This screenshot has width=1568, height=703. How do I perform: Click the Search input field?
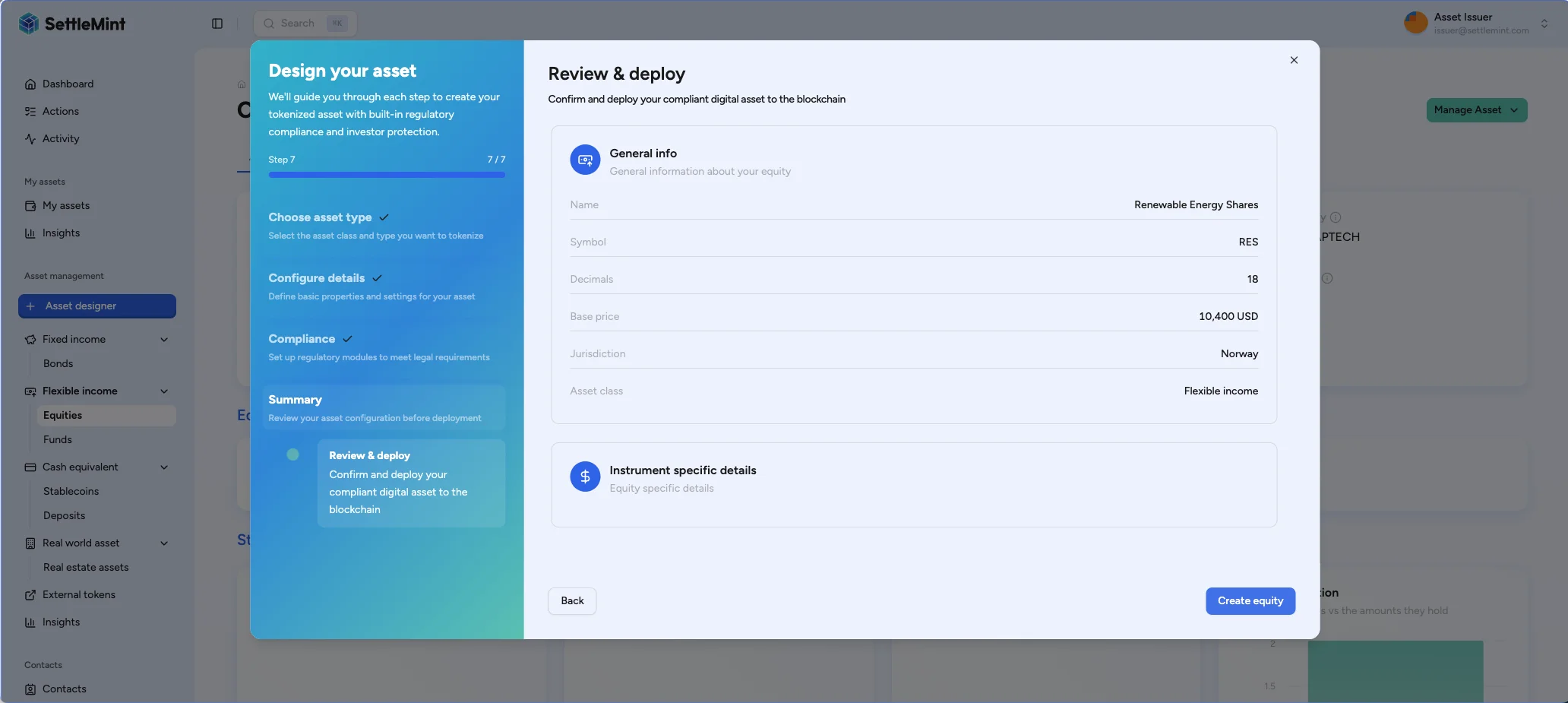[x=298, y=24]
